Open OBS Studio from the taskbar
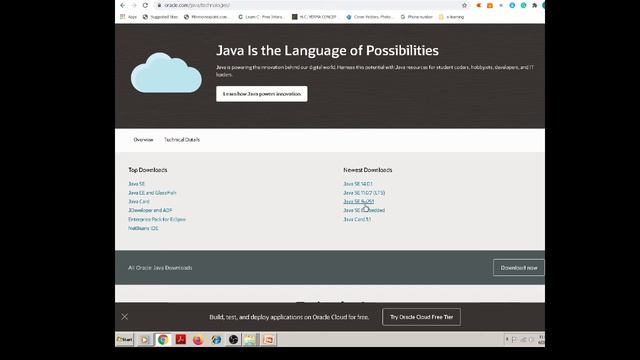 (233, 340)
